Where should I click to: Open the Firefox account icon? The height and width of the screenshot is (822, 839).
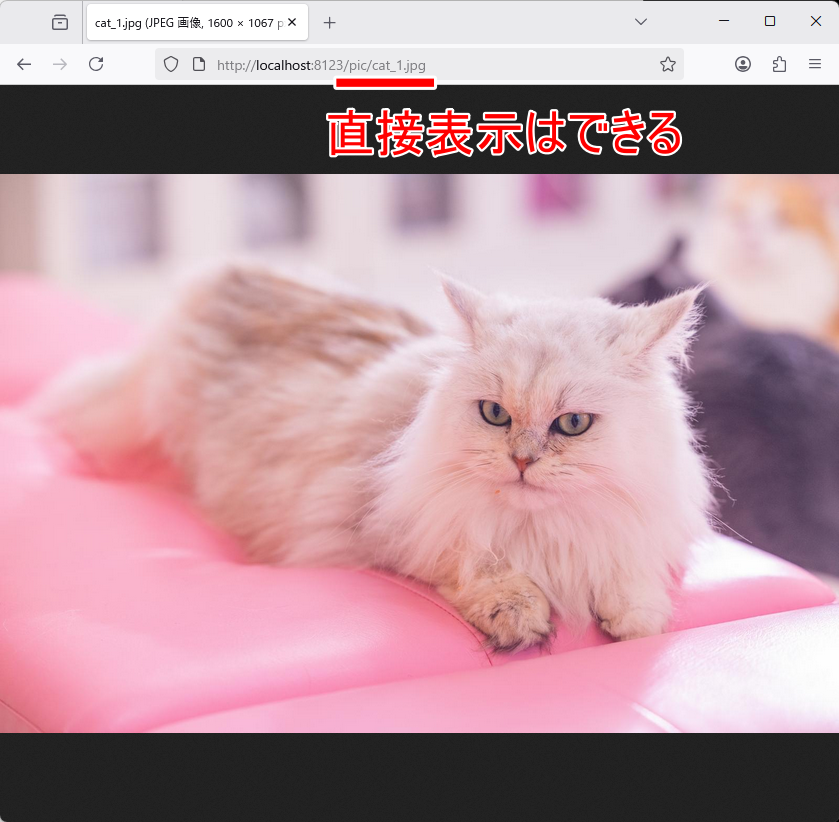click(743, 64)
